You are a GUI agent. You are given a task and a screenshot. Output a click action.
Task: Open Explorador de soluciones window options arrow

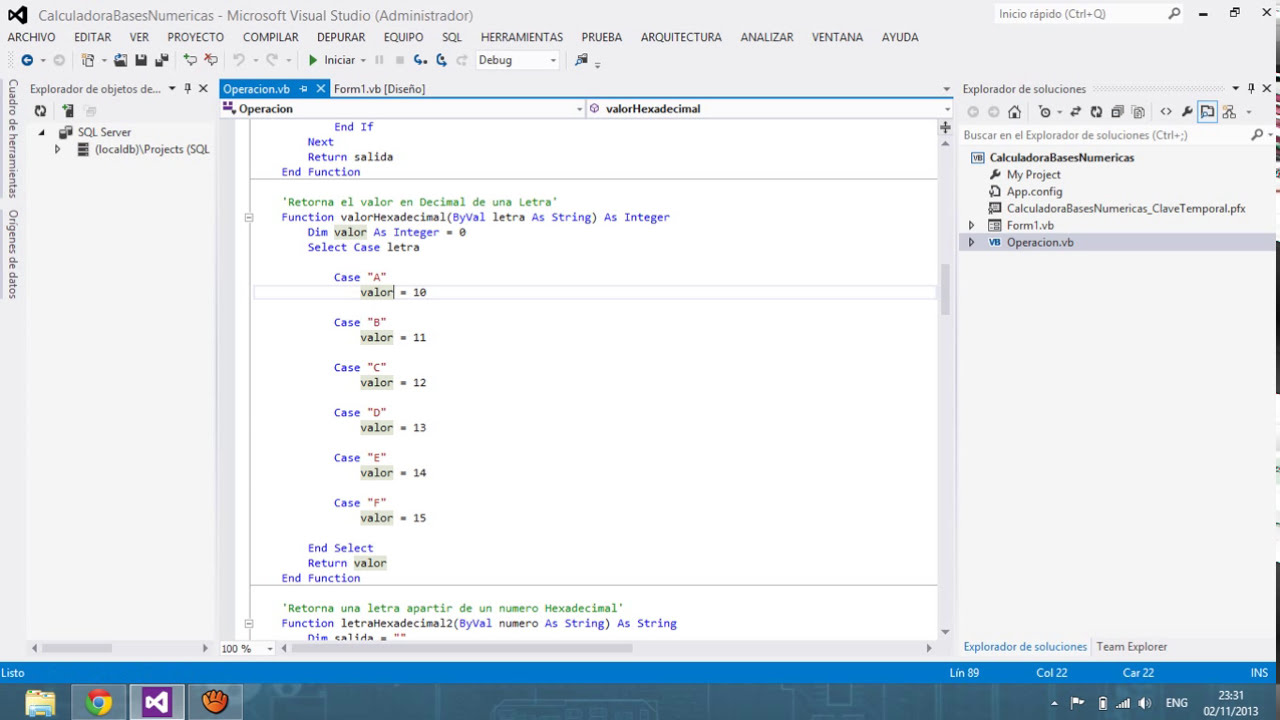pos(1235,89)
